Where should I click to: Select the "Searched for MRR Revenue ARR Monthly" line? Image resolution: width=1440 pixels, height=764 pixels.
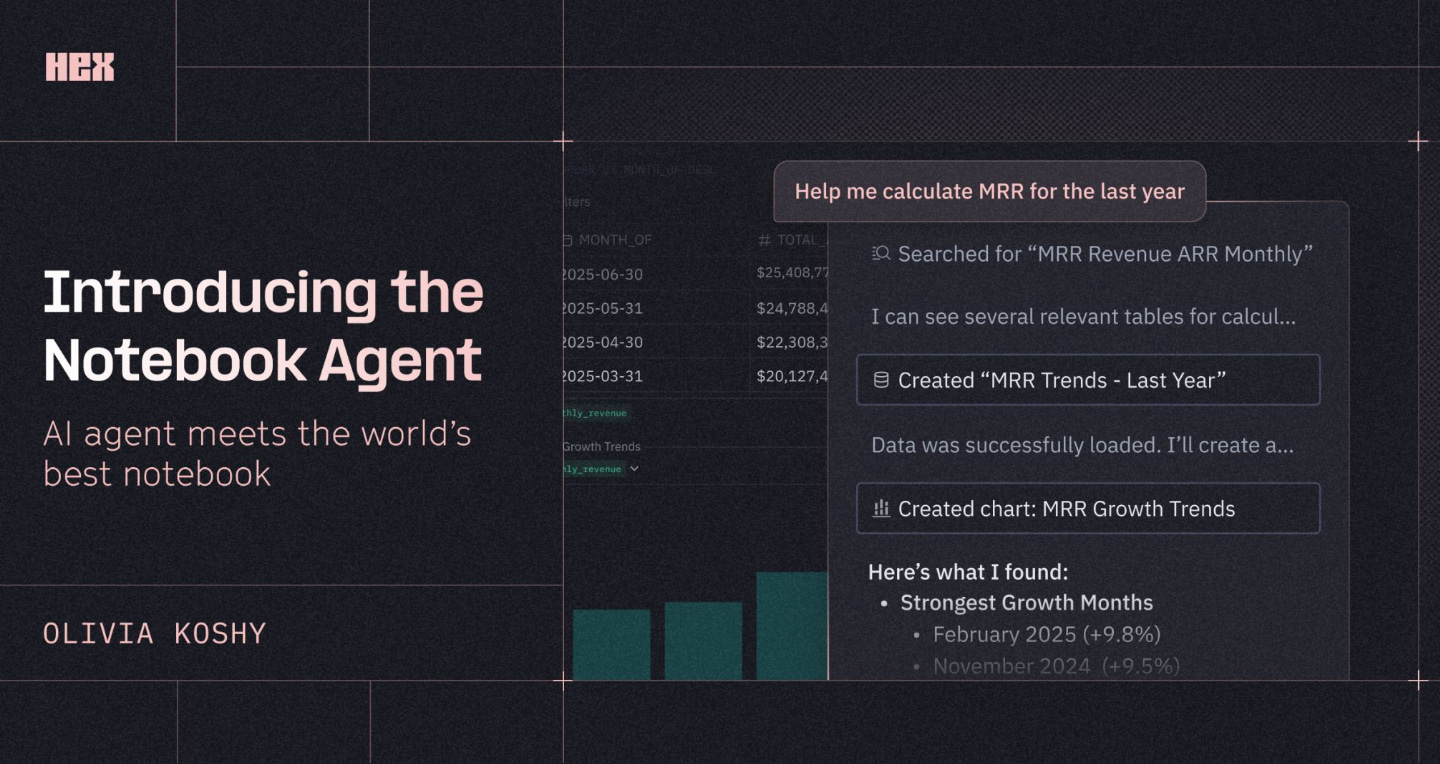click(1092, 254)
